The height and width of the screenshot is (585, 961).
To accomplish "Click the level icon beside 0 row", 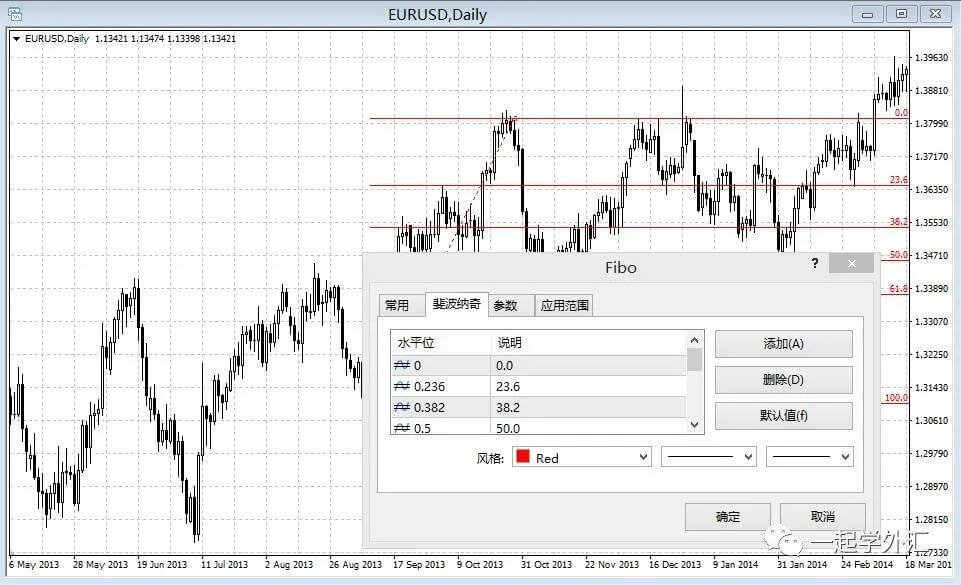I will (x=401, y=366).
